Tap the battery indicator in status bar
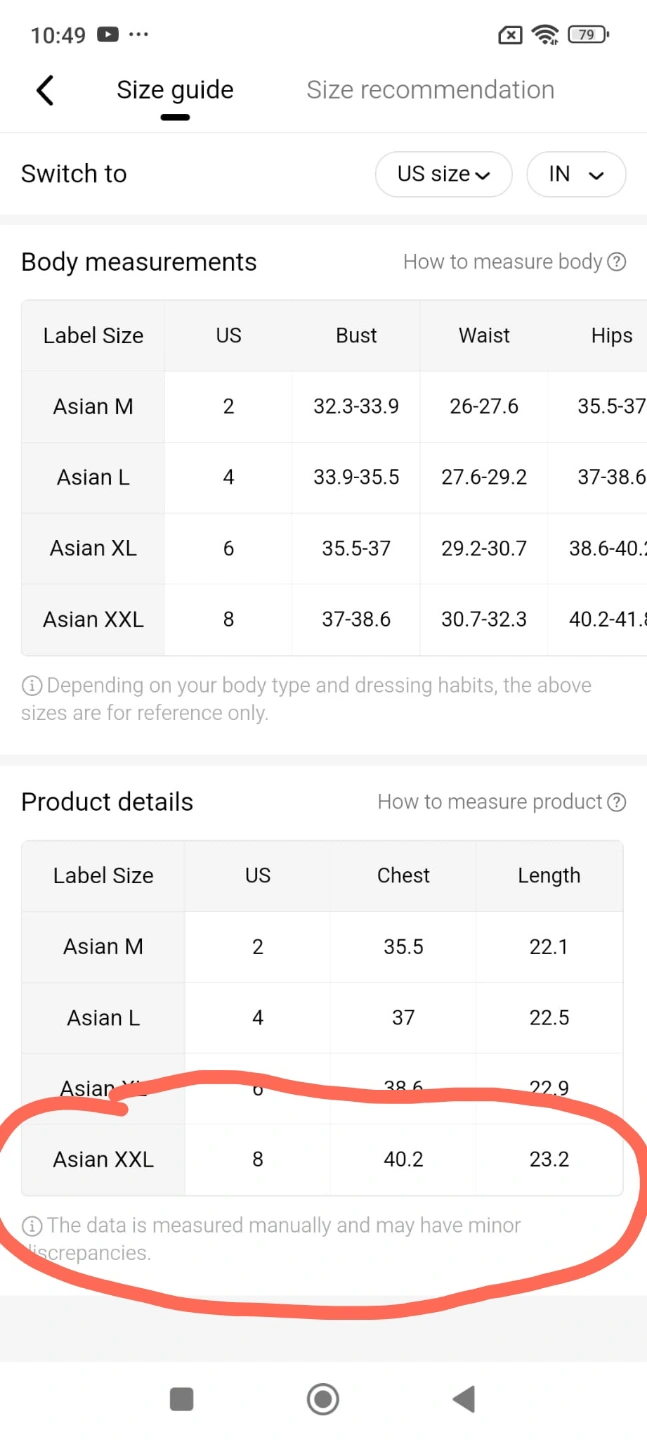 (588, 35)
